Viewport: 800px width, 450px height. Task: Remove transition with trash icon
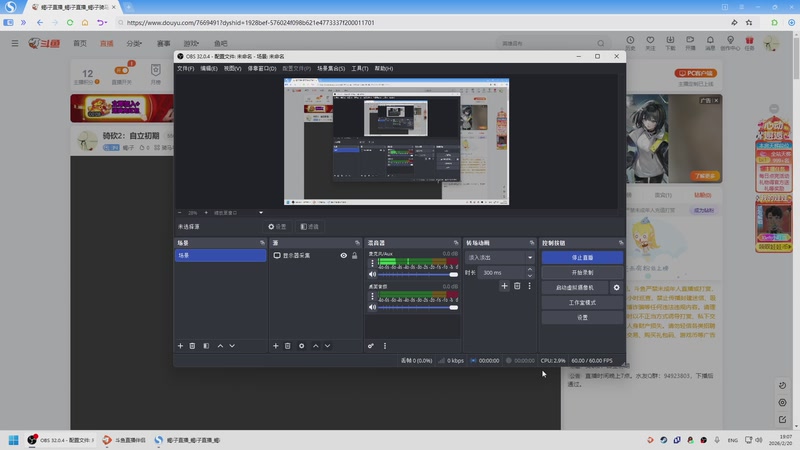pos(517,287)
